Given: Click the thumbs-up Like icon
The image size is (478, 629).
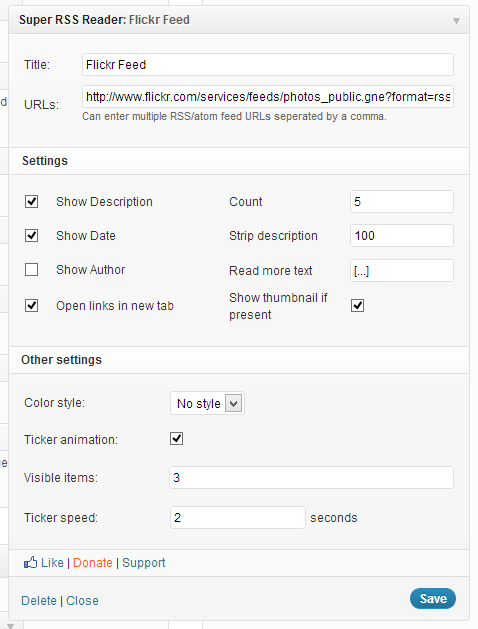Looking at the screenshot, I should [x=31, y=562].
